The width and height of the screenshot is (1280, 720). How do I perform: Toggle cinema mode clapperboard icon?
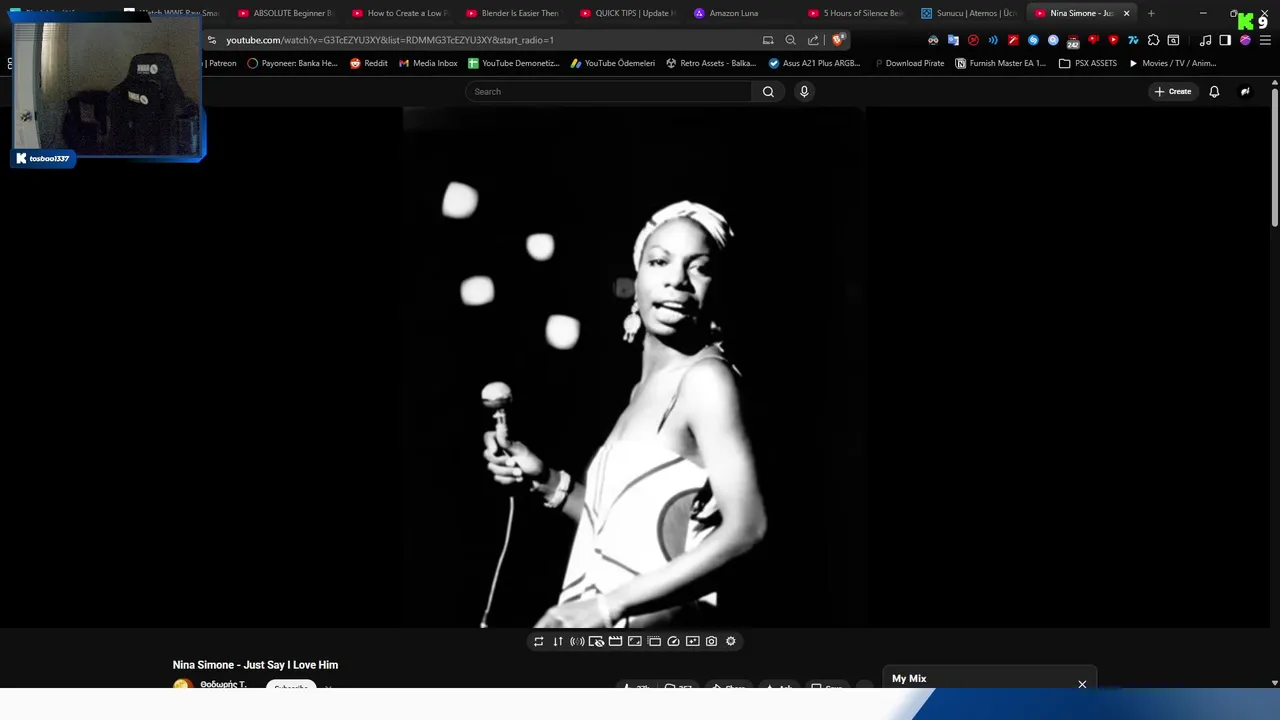615,641
